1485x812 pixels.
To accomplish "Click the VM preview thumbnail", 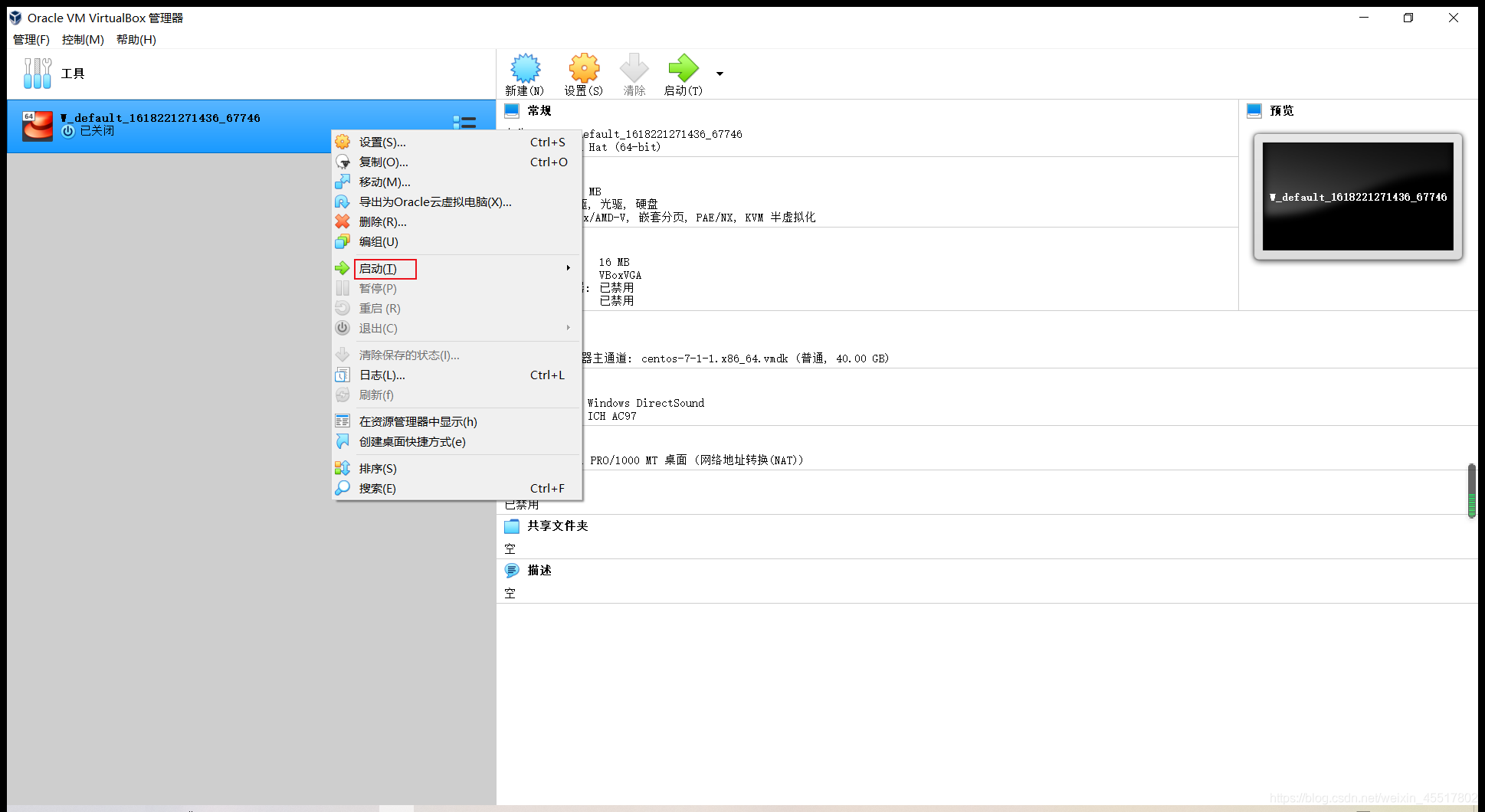I will tap(1358, 197).
